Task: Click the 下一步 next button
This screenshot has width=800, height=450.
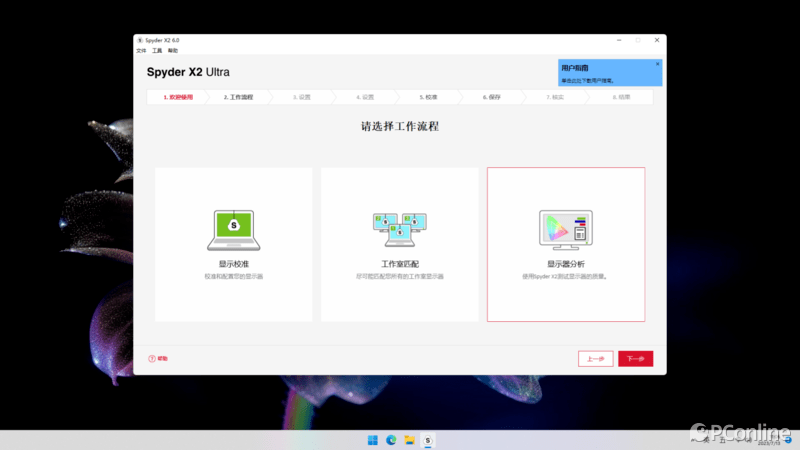Action: point(635,359)
